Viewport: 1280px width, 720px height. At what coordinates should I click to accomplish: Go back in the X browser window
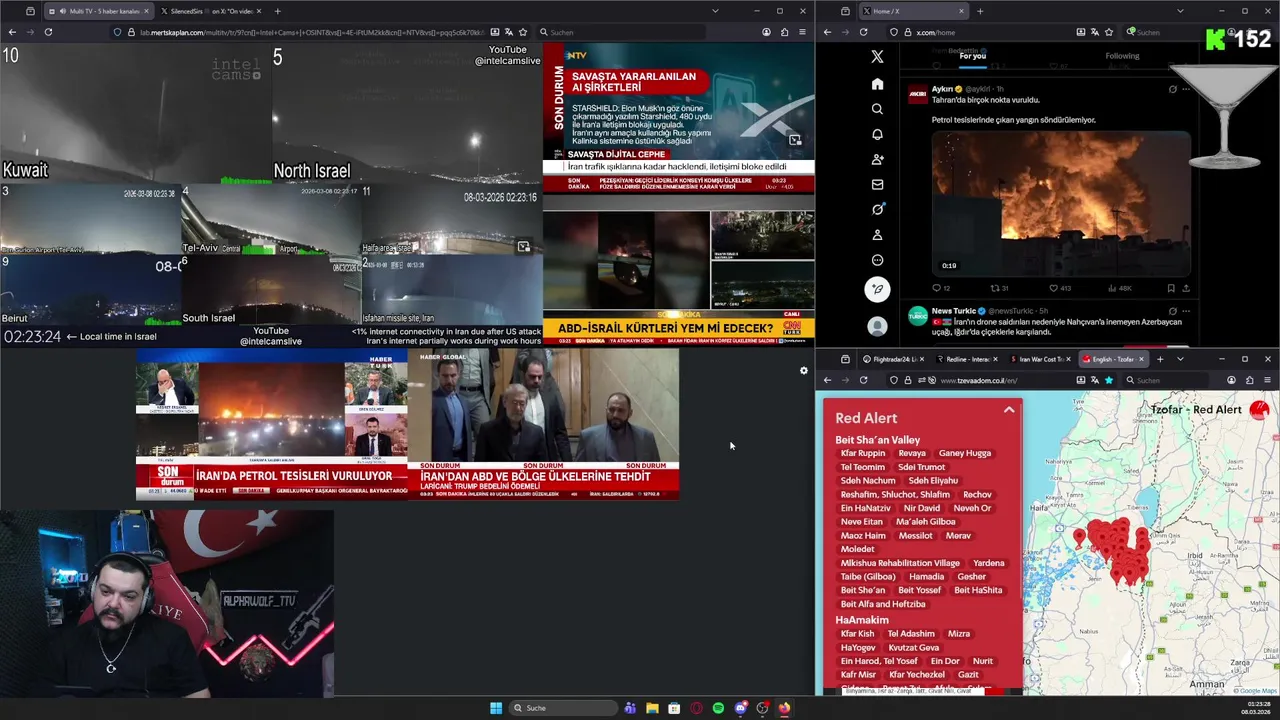coord(827,32)
